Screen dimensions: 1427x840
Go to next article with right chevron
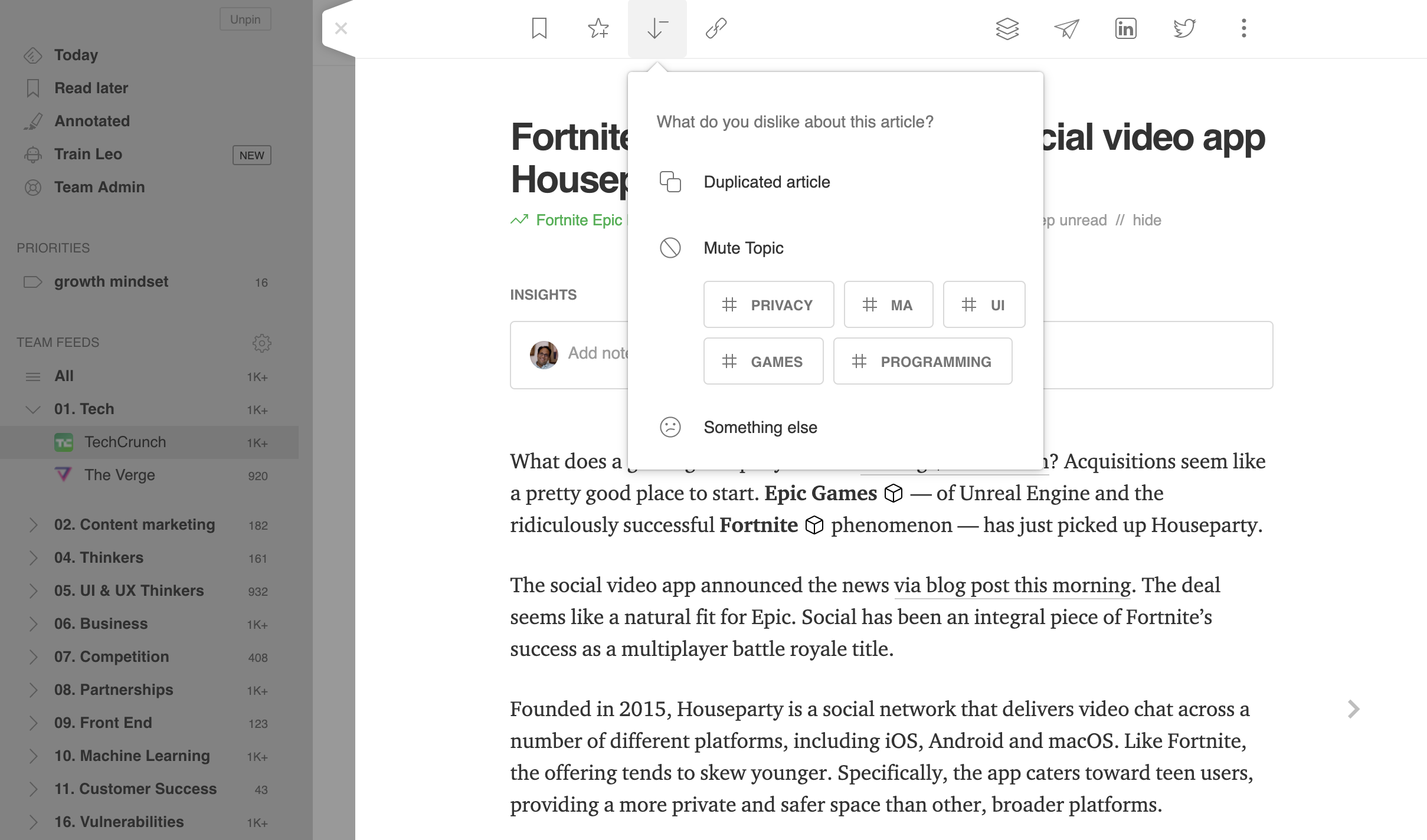pyautogui.click(x=1353, y=708)
